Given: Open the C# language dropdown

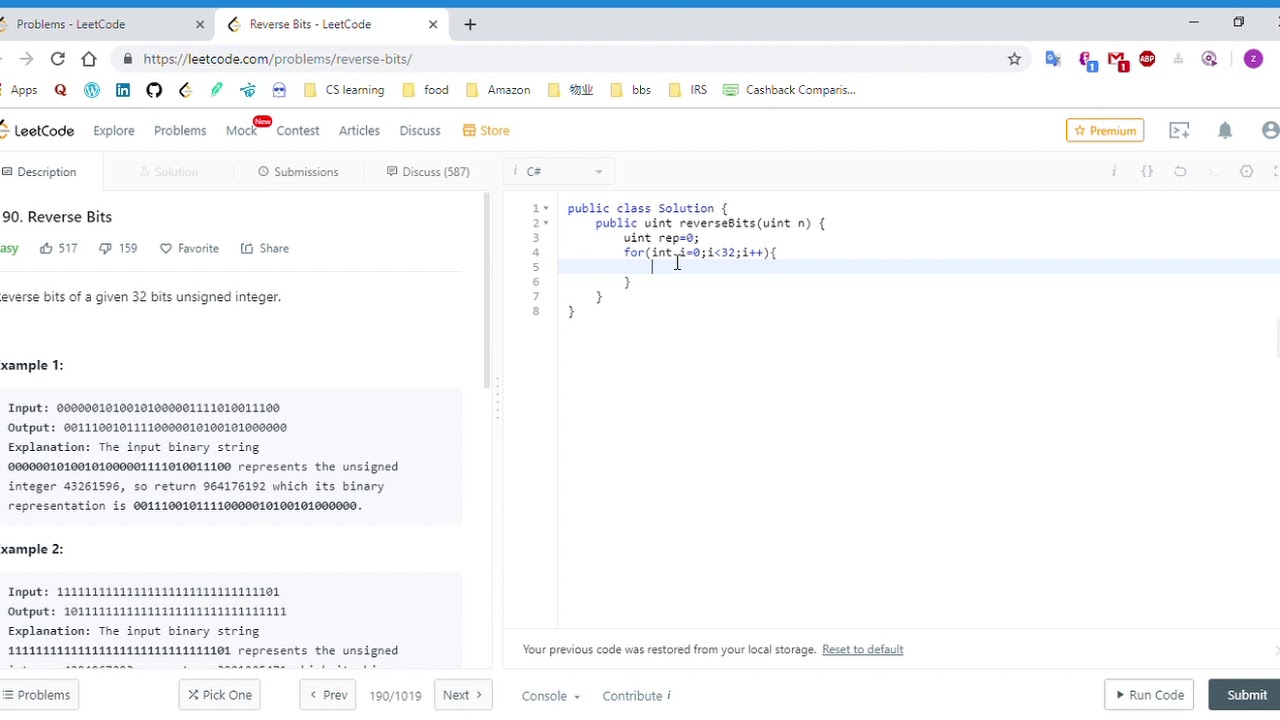Looking at the screenshot, I should [x=560, y=172].
